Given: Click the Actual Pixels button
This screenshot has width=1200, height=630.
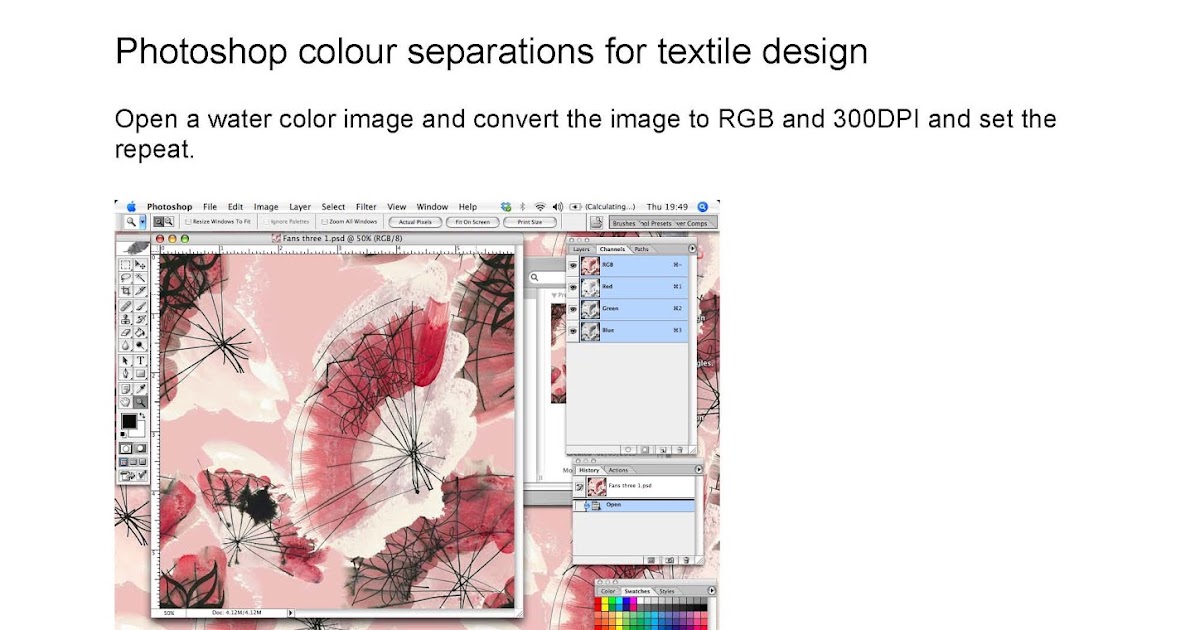Looking at the screenshot, I should click(415, 222).
